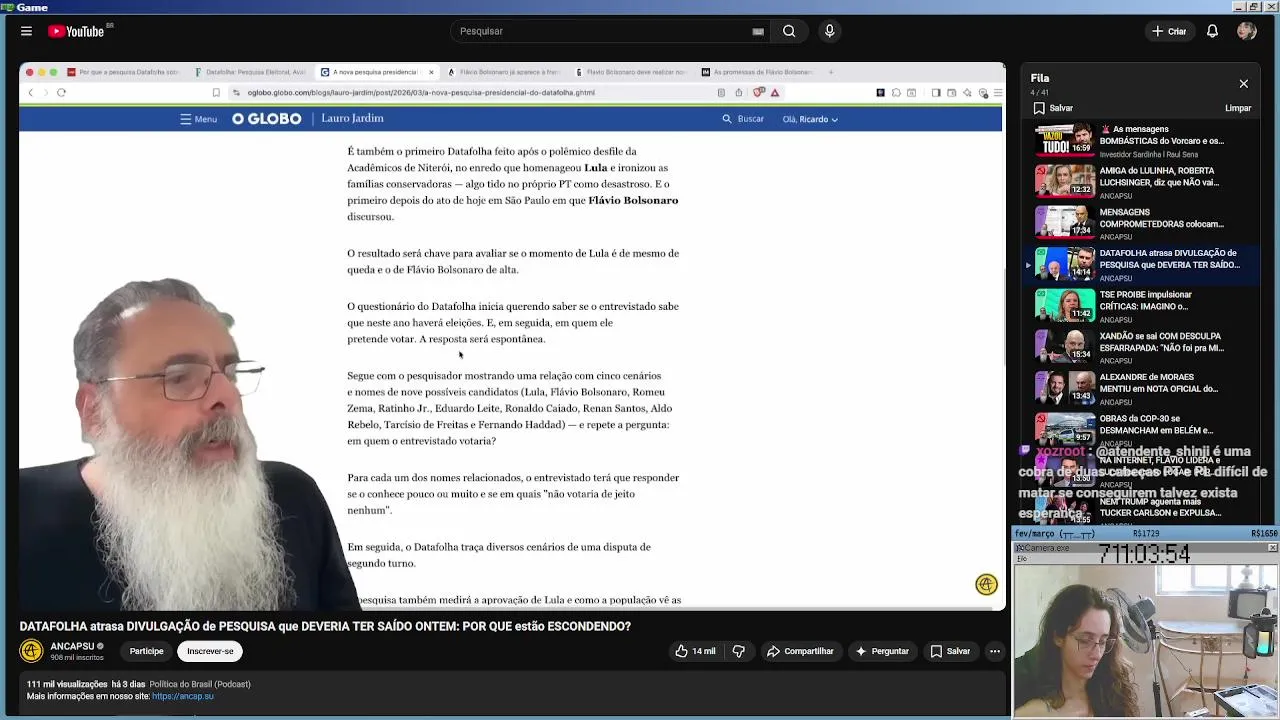Reload the page in the video's browser
The image size is (1280, 720).
[61, 92]
